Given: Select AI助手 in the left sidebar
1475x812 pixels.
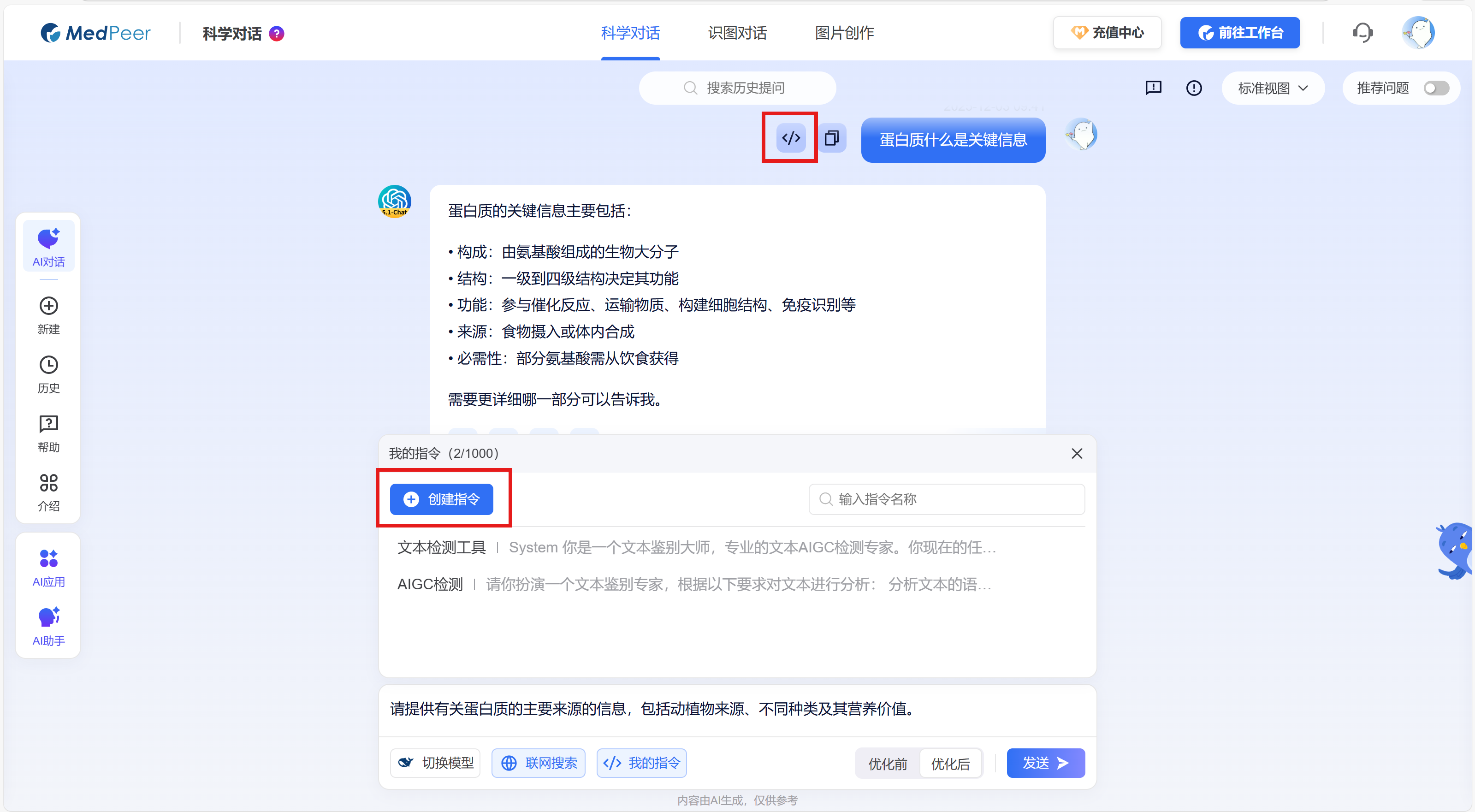Looking at the screenshot, I should (48, 626).
